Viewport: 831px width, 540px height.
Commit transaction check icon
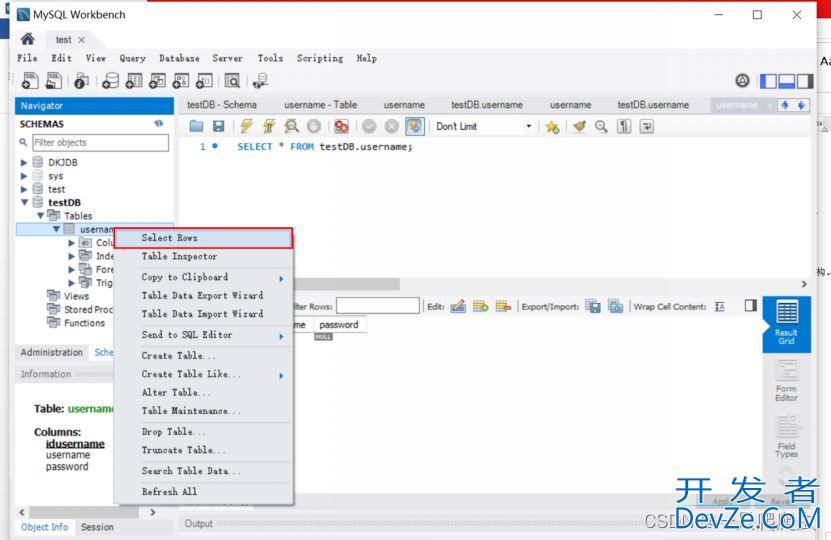[x=369, y=126]
